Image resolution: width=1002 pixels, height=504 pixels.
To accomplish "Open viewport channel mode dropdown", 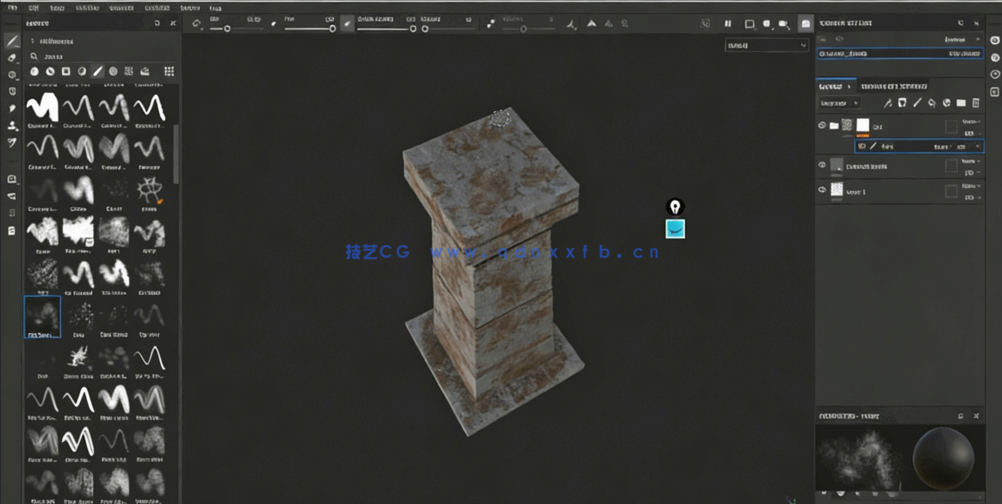I will (x=766, y=45).
